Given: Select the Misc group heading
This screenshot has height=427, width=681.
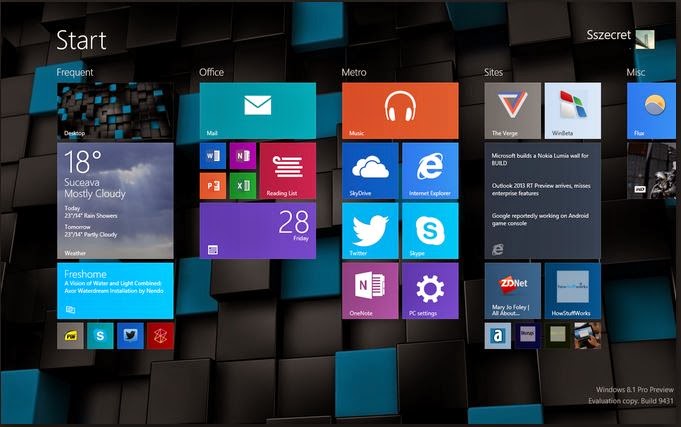Looking at the screenshot, I should 635,72.
